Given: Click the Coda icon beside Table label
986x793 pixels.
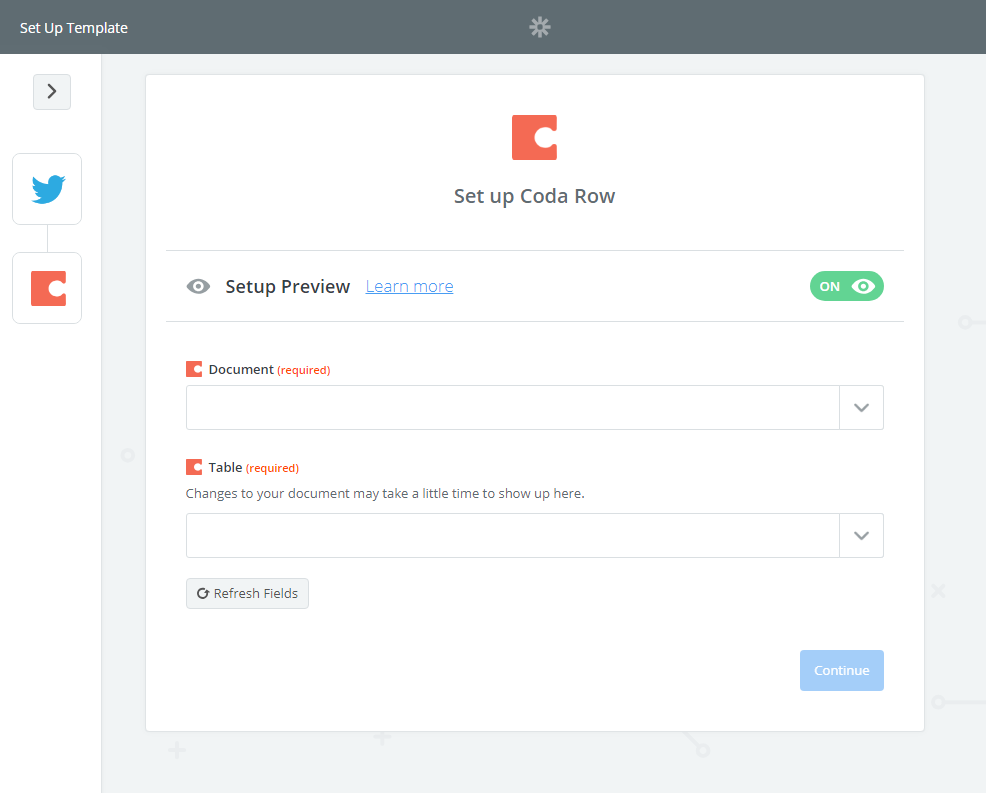Looking at the screenshot, I should click(x=194, y=467).
